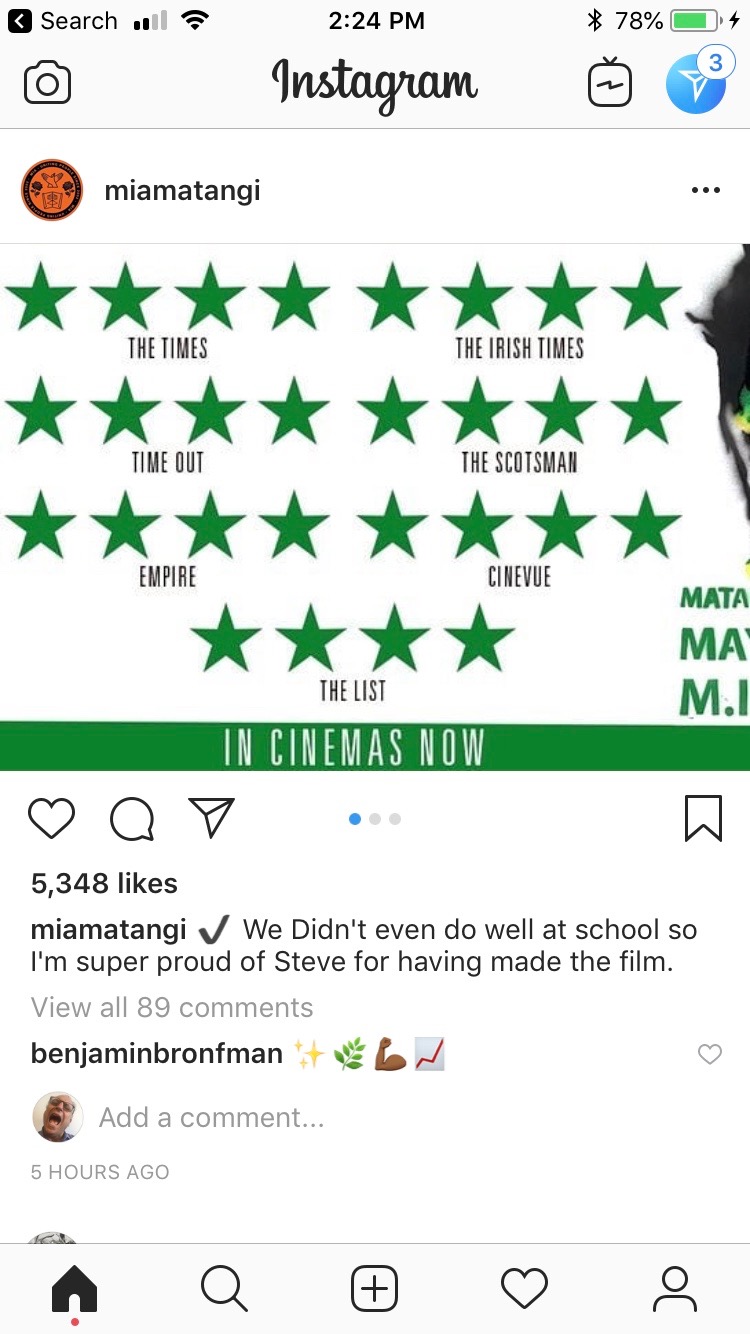Create a new post with plus icon

tap(374, 1288)
